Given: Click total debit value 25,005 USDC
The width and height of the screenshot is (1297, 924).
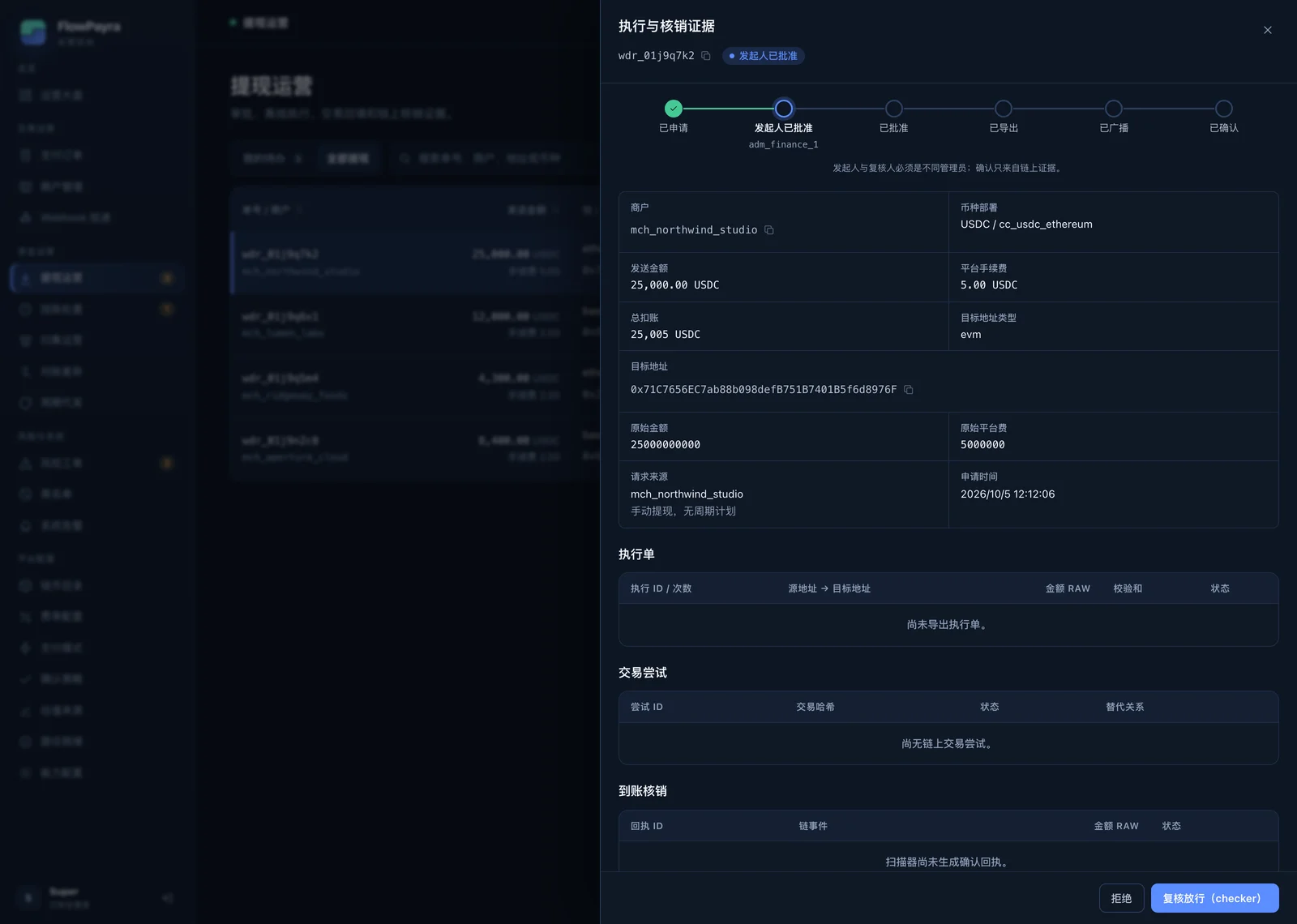Looking at the screenshot, I should [666, 335].
